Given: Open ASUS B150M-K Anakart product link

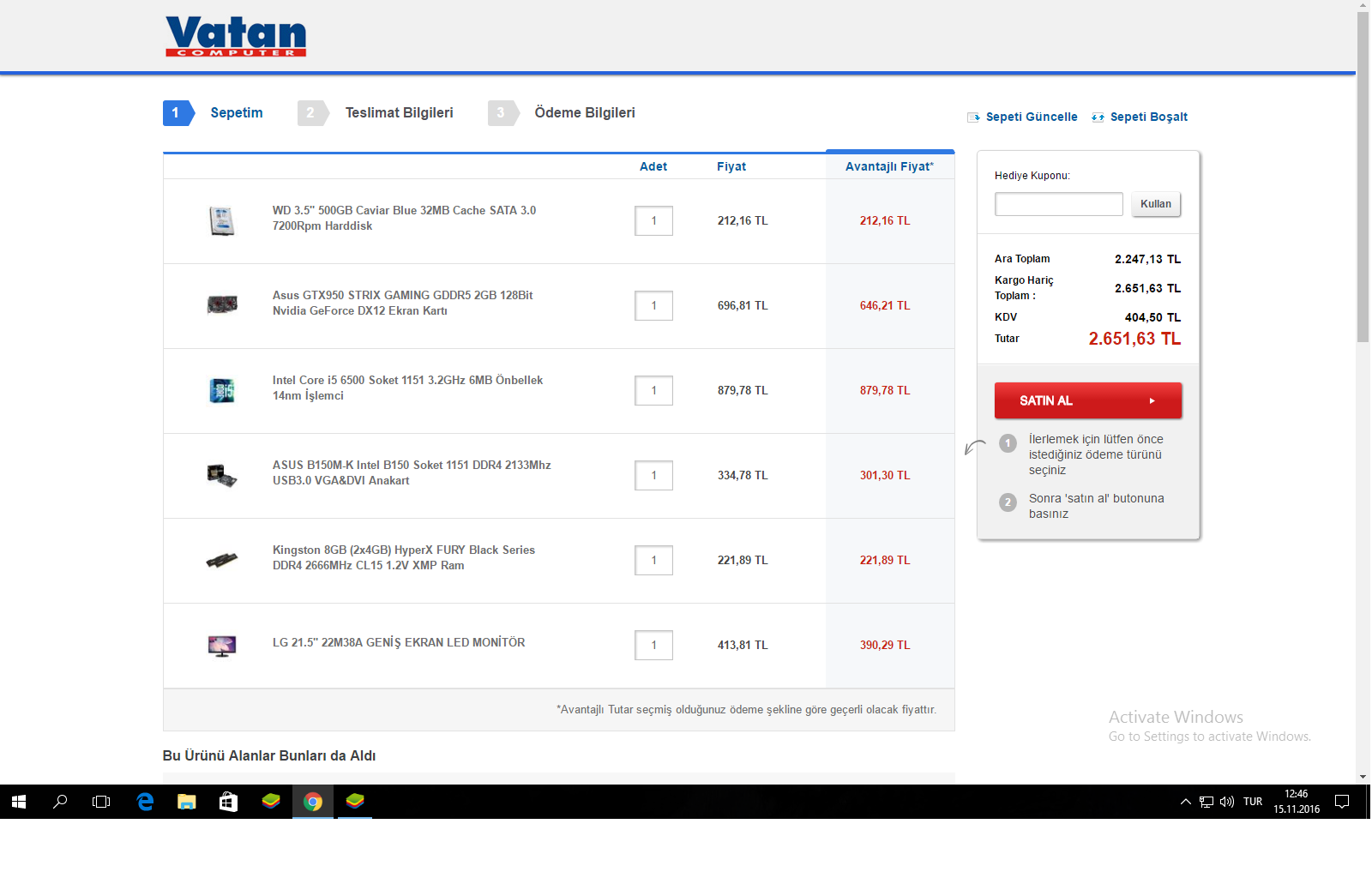Looking at the screenshot, I should tap(412, 472).
